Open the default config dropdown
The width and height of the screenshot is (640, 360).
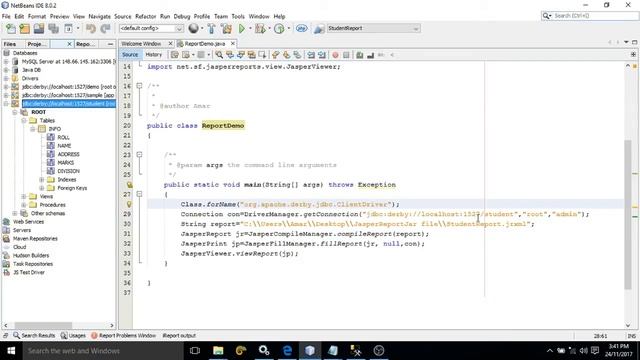tap(151, 29)
